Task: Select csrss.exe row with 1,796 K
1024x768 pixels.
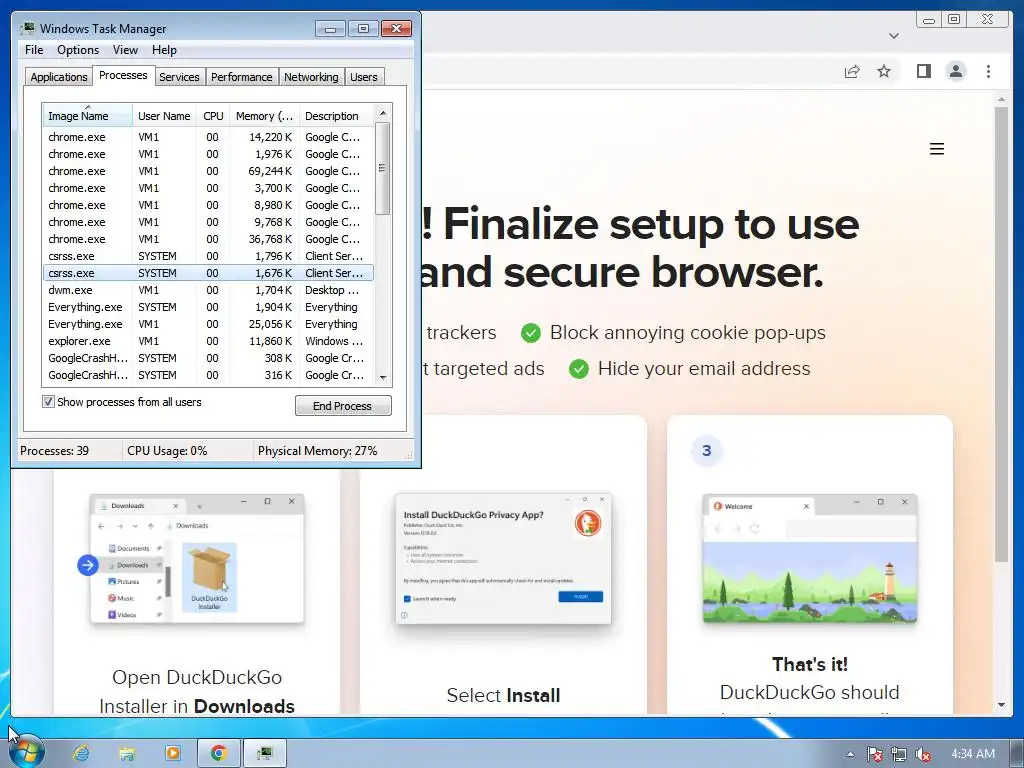Action: (208, 256)
